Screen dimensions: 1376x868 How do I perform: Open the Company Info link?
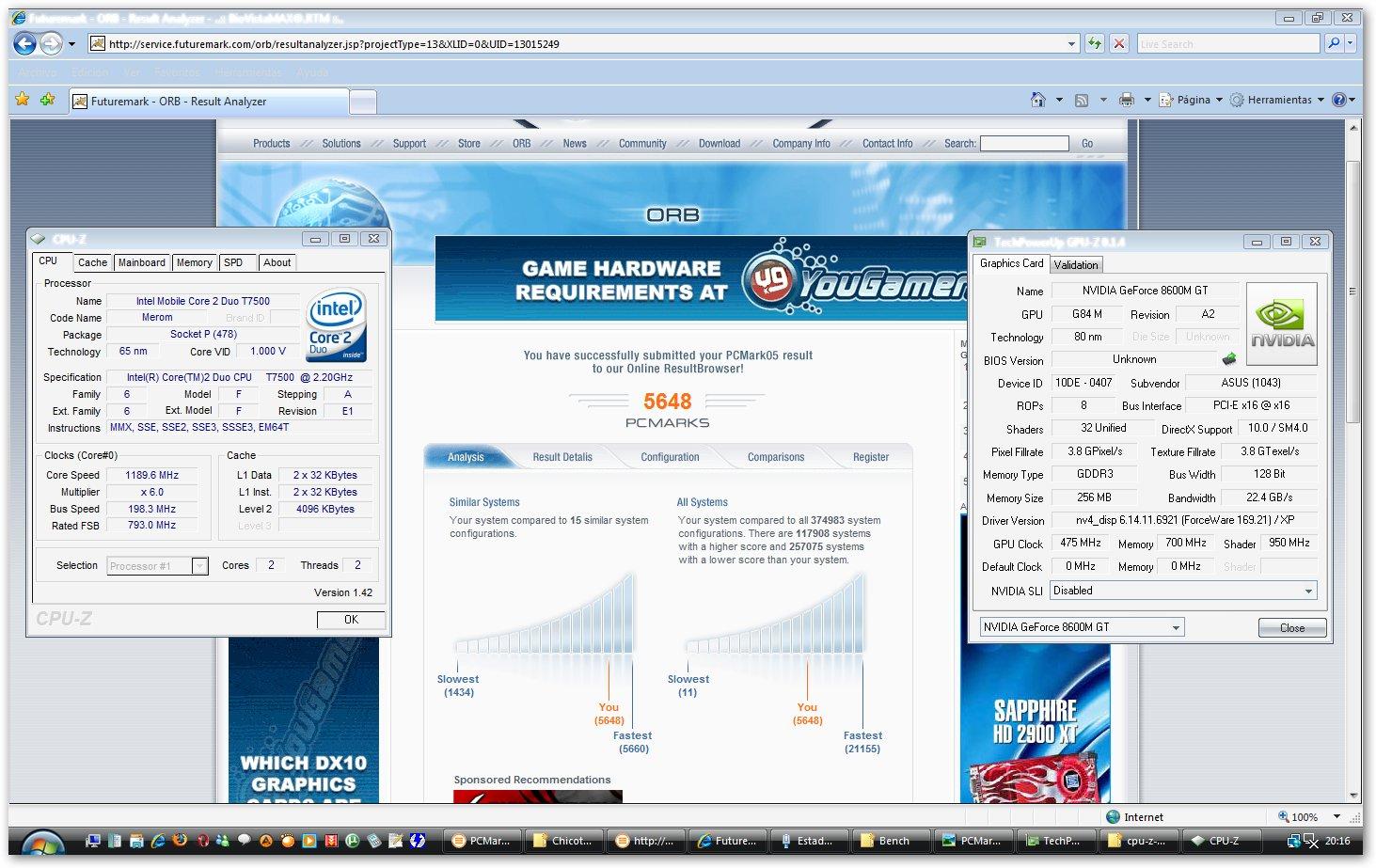click(x=801, y=143)
